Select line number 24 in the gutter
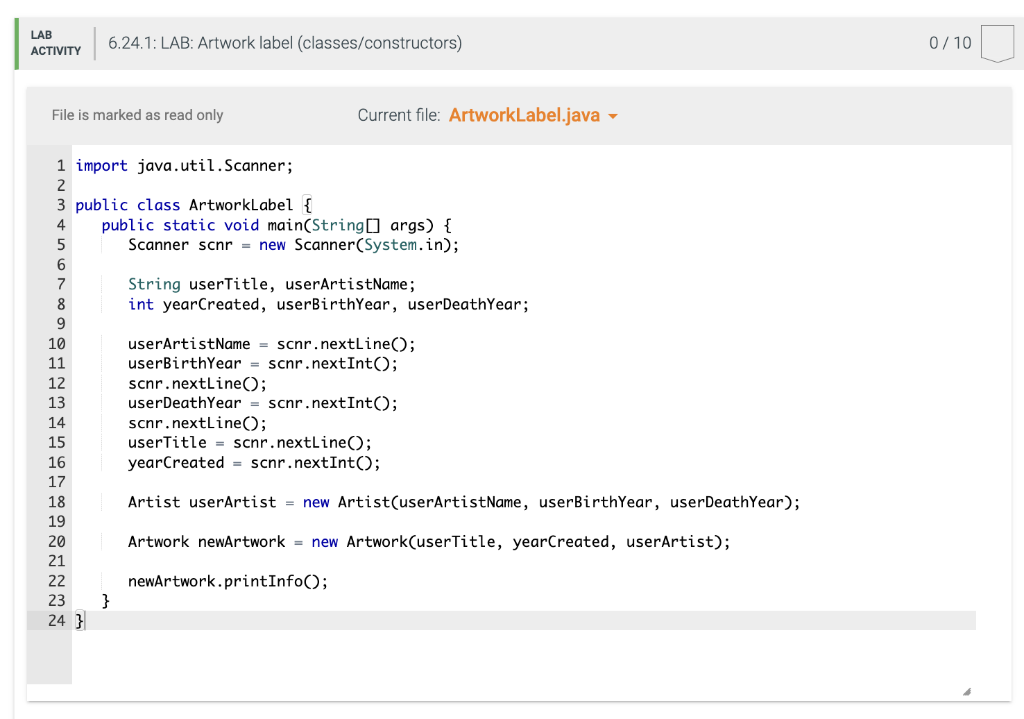Viewport: 1024px width, 719px height. click(55, 620)
